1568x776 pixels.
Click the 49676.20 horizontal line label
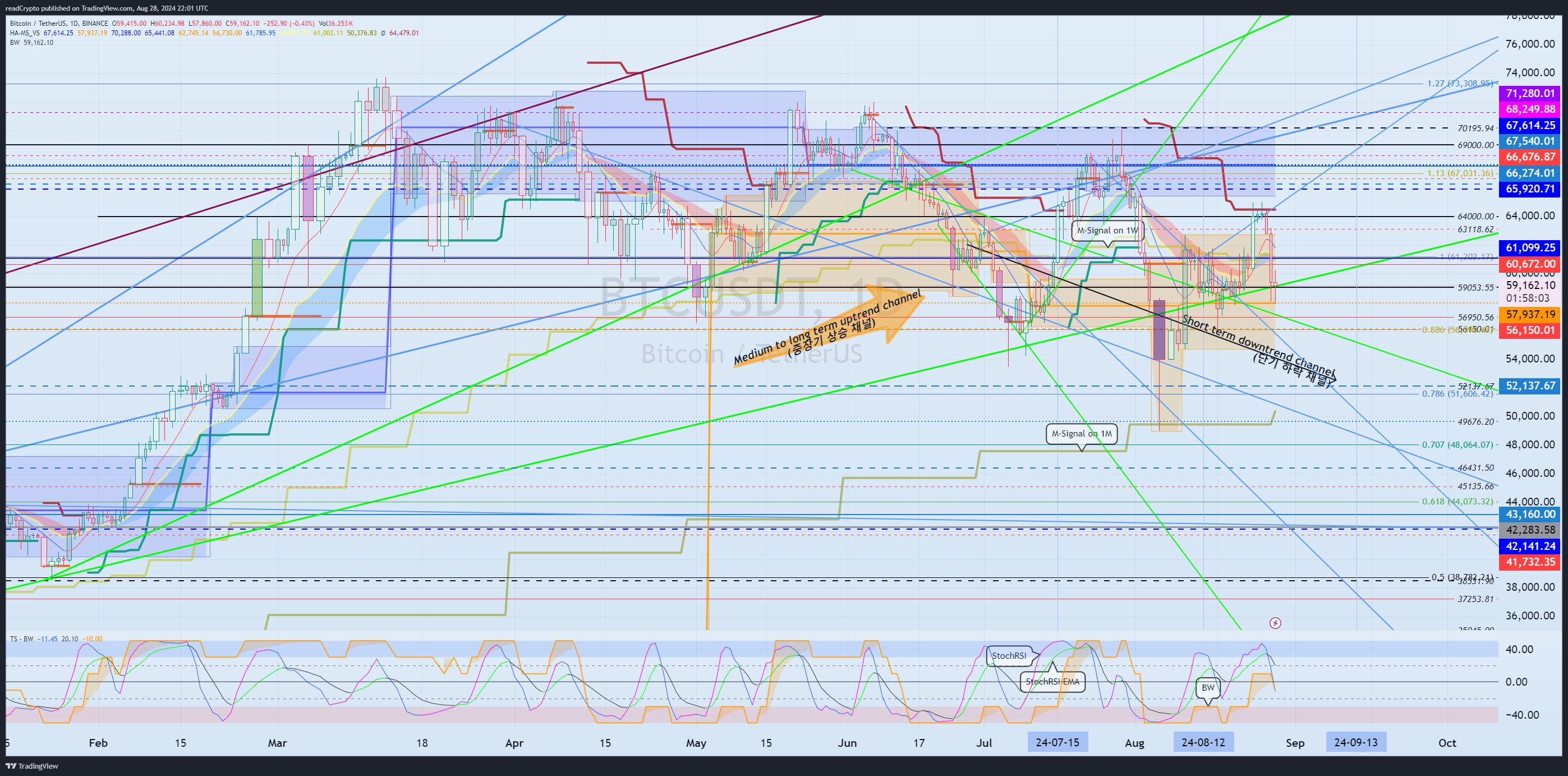click(x=1475, y=421)
